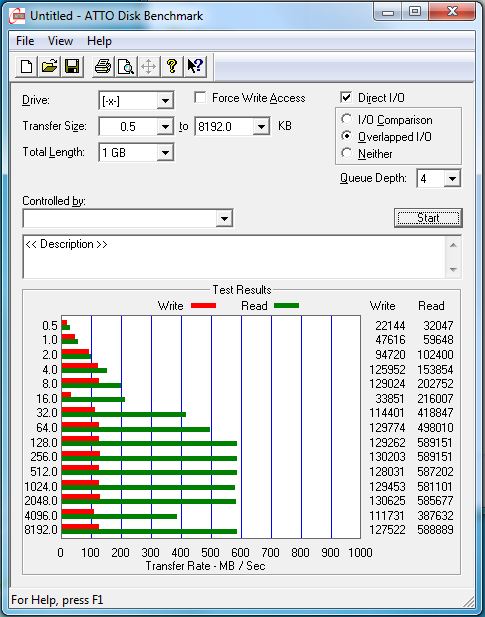Enable Force Write Access checkbox
Screen dimensions: 485x617
pos(200,98)
